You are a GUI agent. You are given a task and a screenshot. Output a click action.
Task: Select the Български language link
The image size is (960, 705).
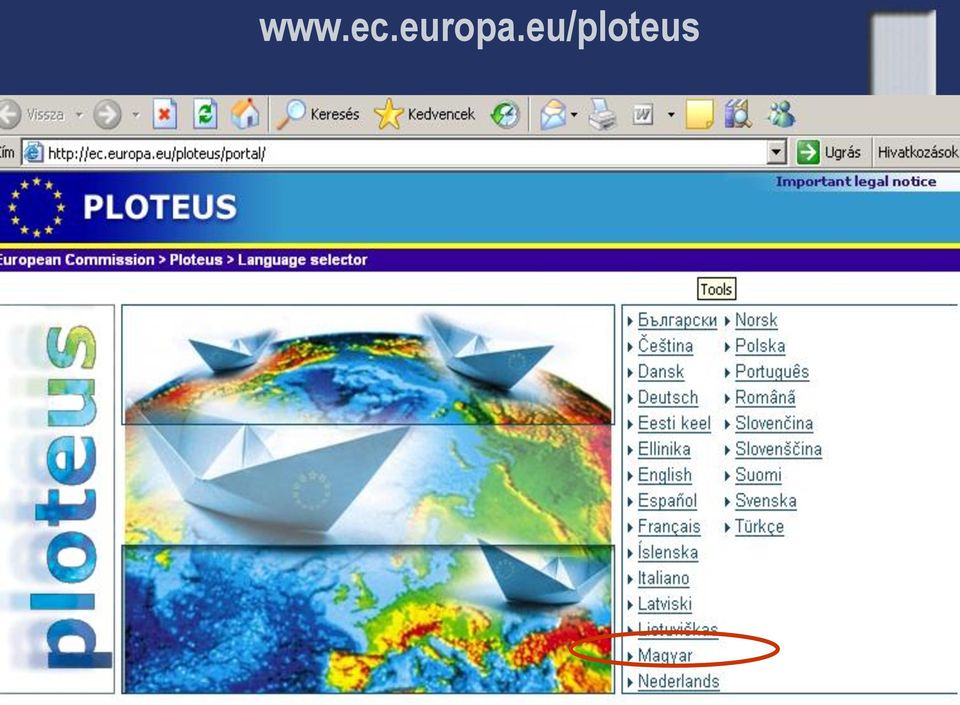click(x=677, y=320)
